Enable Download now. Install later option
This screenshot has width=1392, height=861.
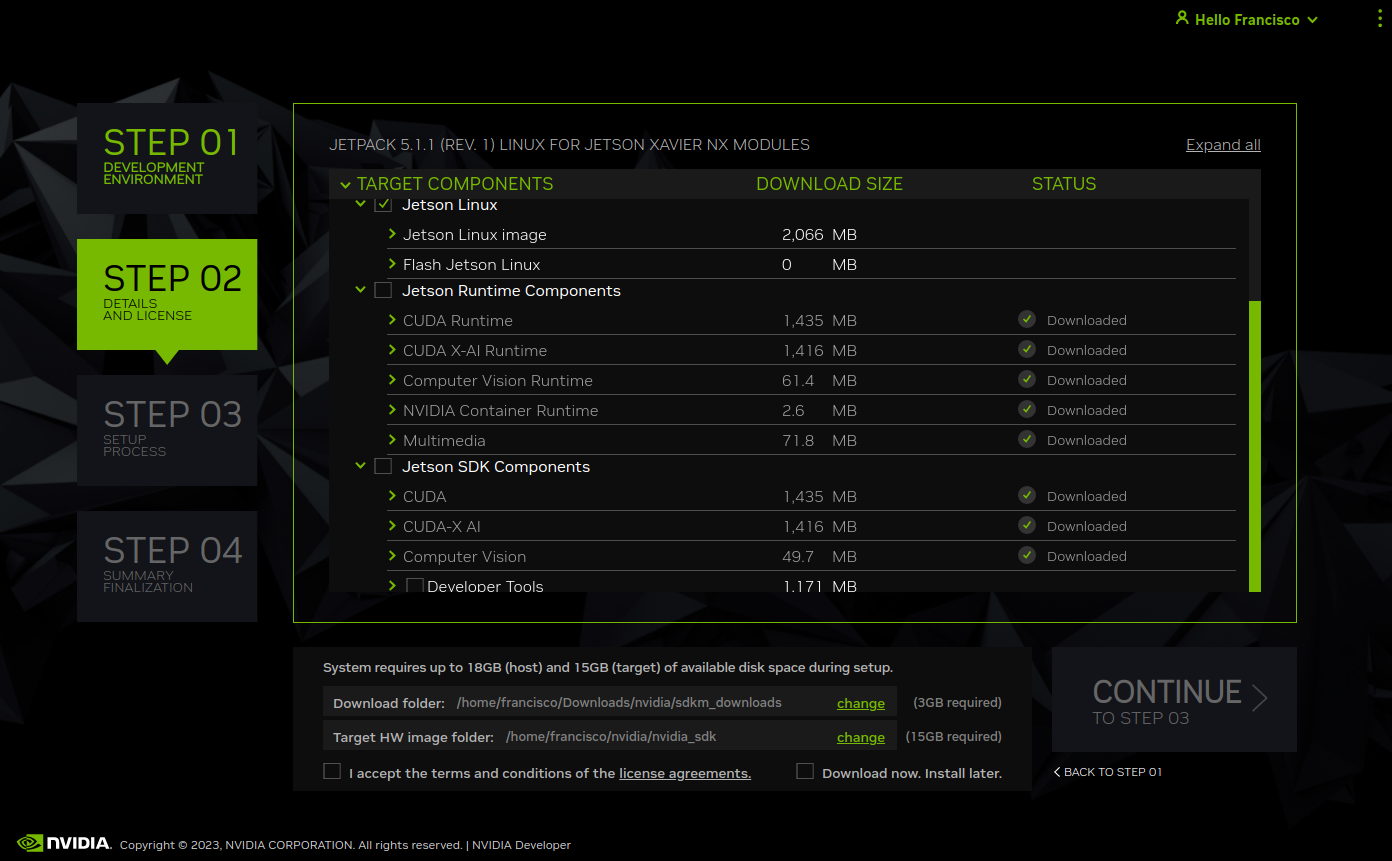pyautogui.click(x=805, y=772)
